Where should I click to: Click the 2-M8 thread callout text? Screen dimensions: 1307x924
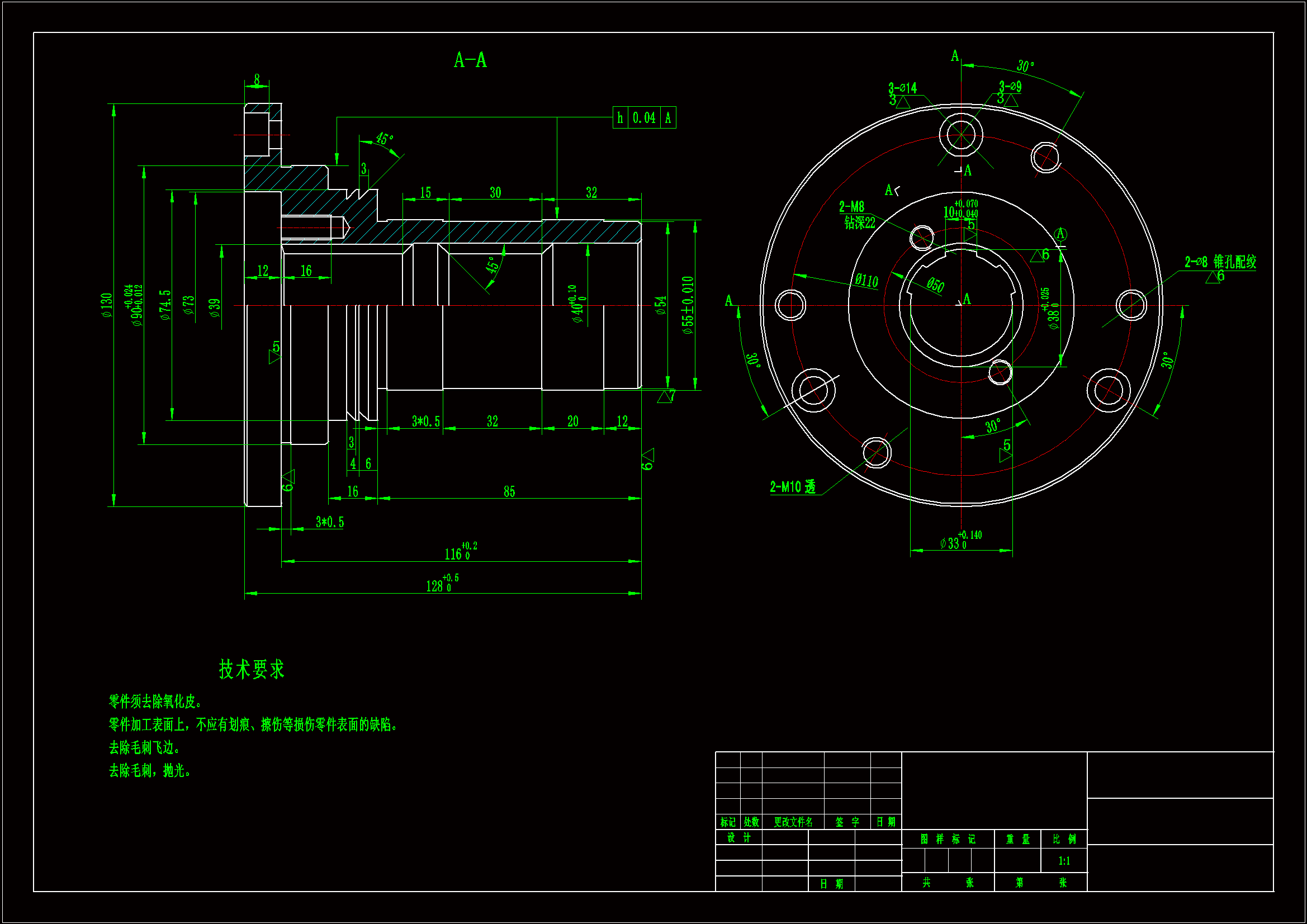coord(851,207)
